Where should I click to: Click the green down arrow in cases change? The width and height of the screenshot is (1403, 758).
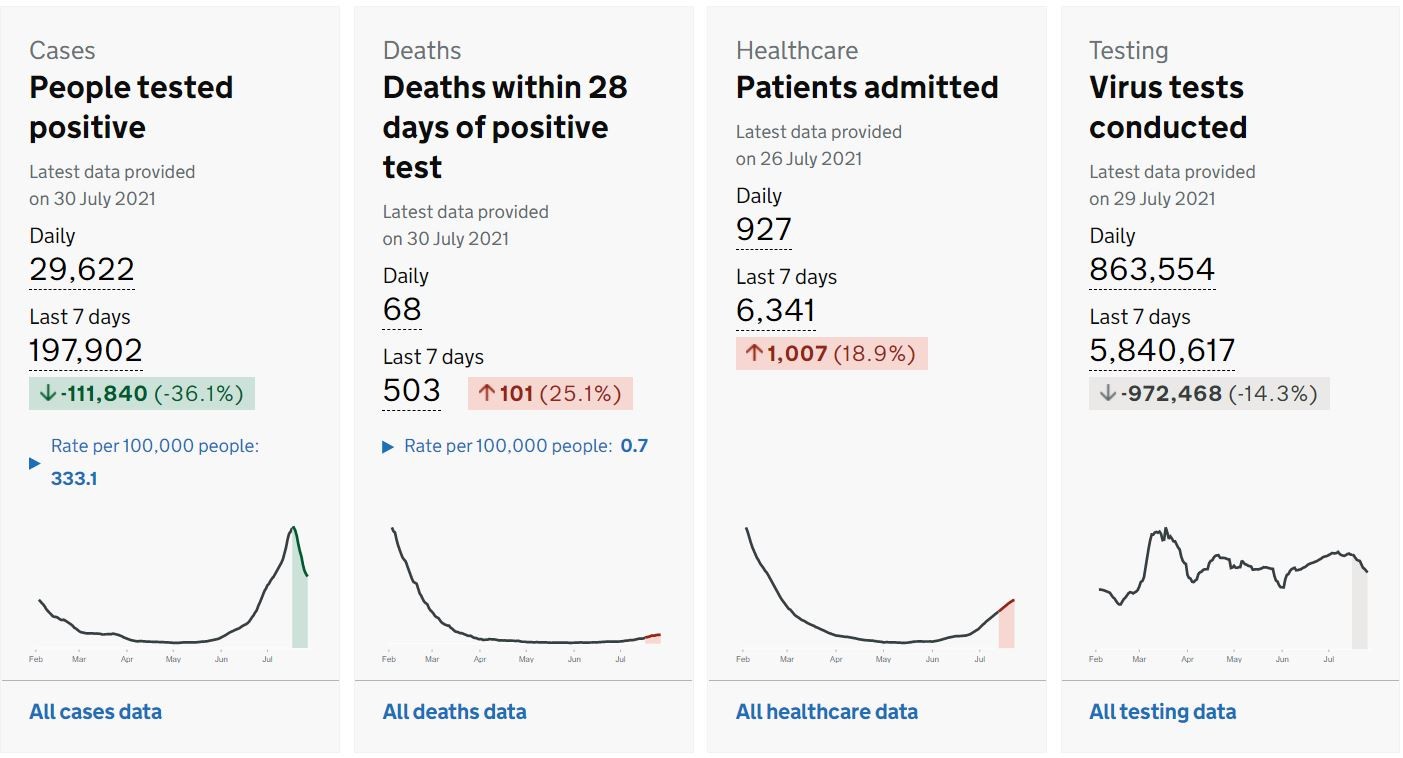tap(47, 394)
